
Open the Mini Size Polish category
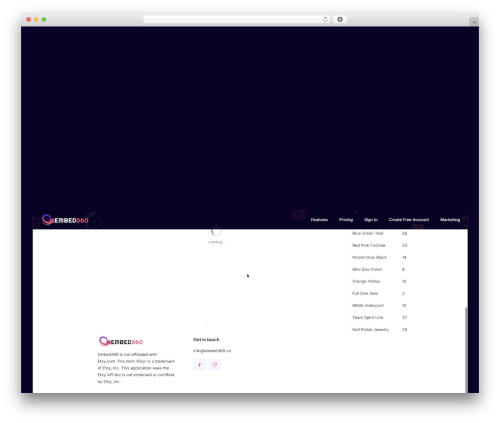tap(367, 269)
